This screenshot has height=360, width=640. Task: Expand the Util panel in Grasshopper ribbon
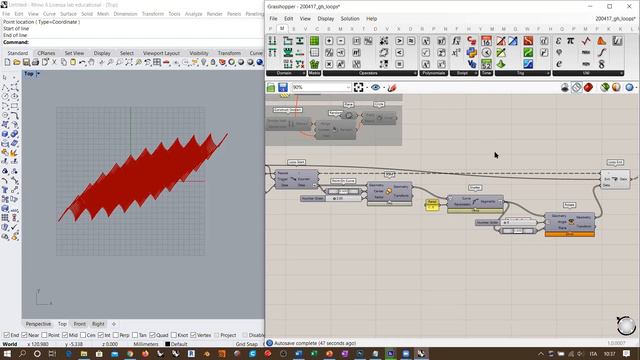point(622,73)
